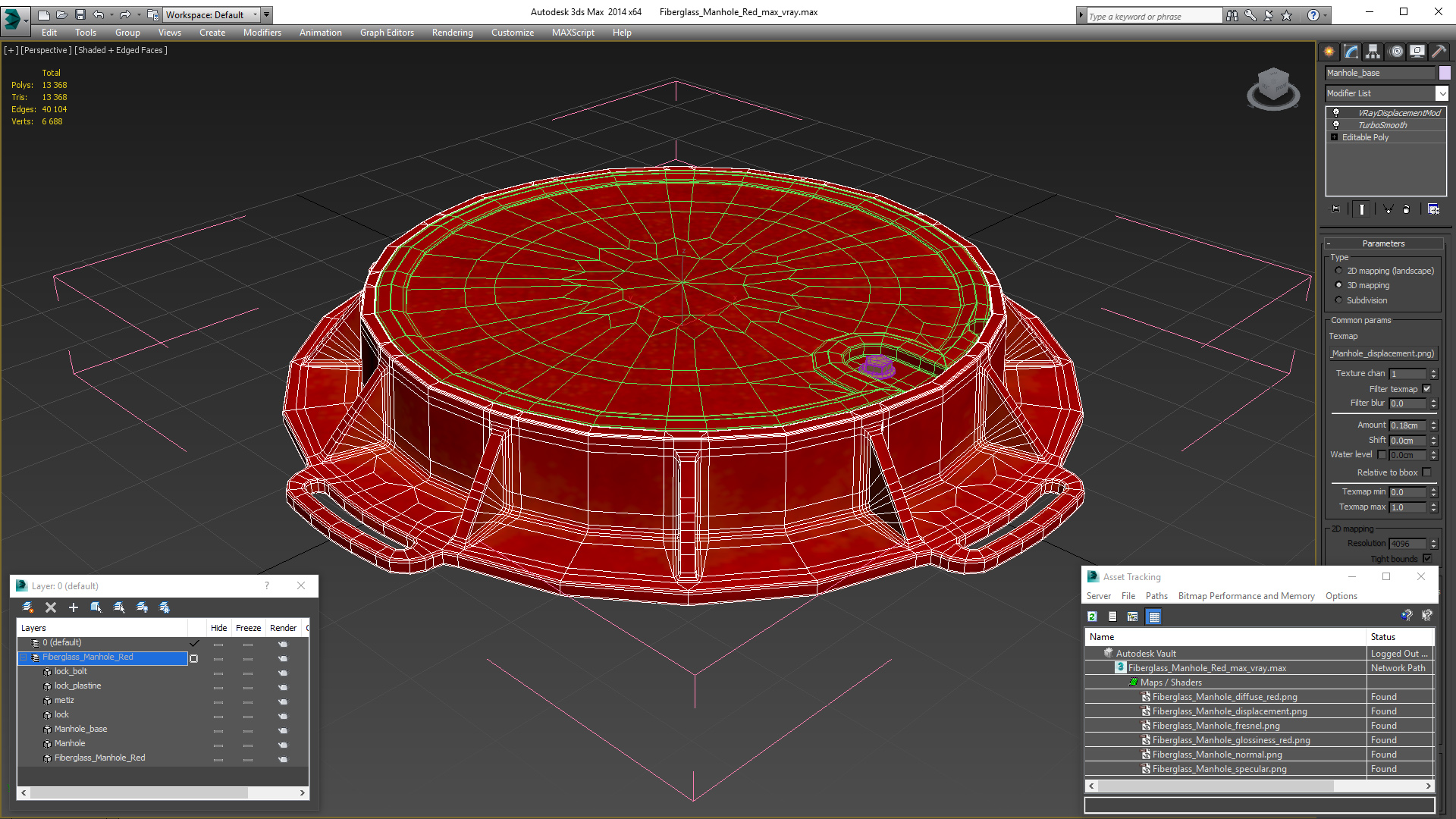Select 2D mapping (landscape) radio button
1456x819 pixels.
tap(1338, 271)
